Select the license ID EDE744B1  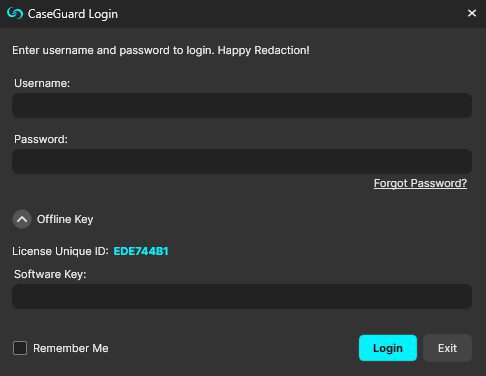coord(141,251)
